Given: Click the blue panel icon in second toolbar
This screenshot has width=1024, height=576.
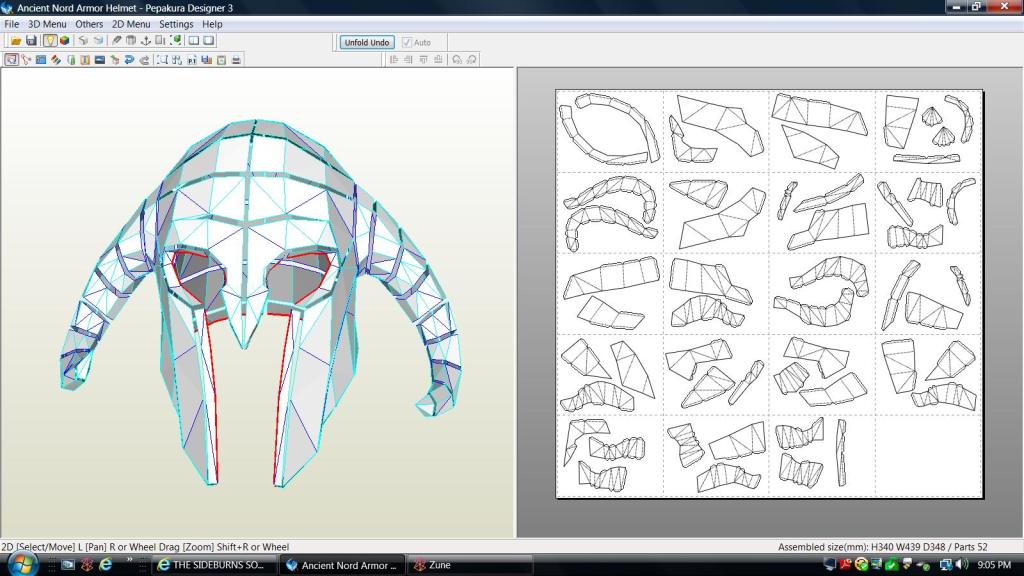Looking at the screenshot, I should [x=41, y=59].
